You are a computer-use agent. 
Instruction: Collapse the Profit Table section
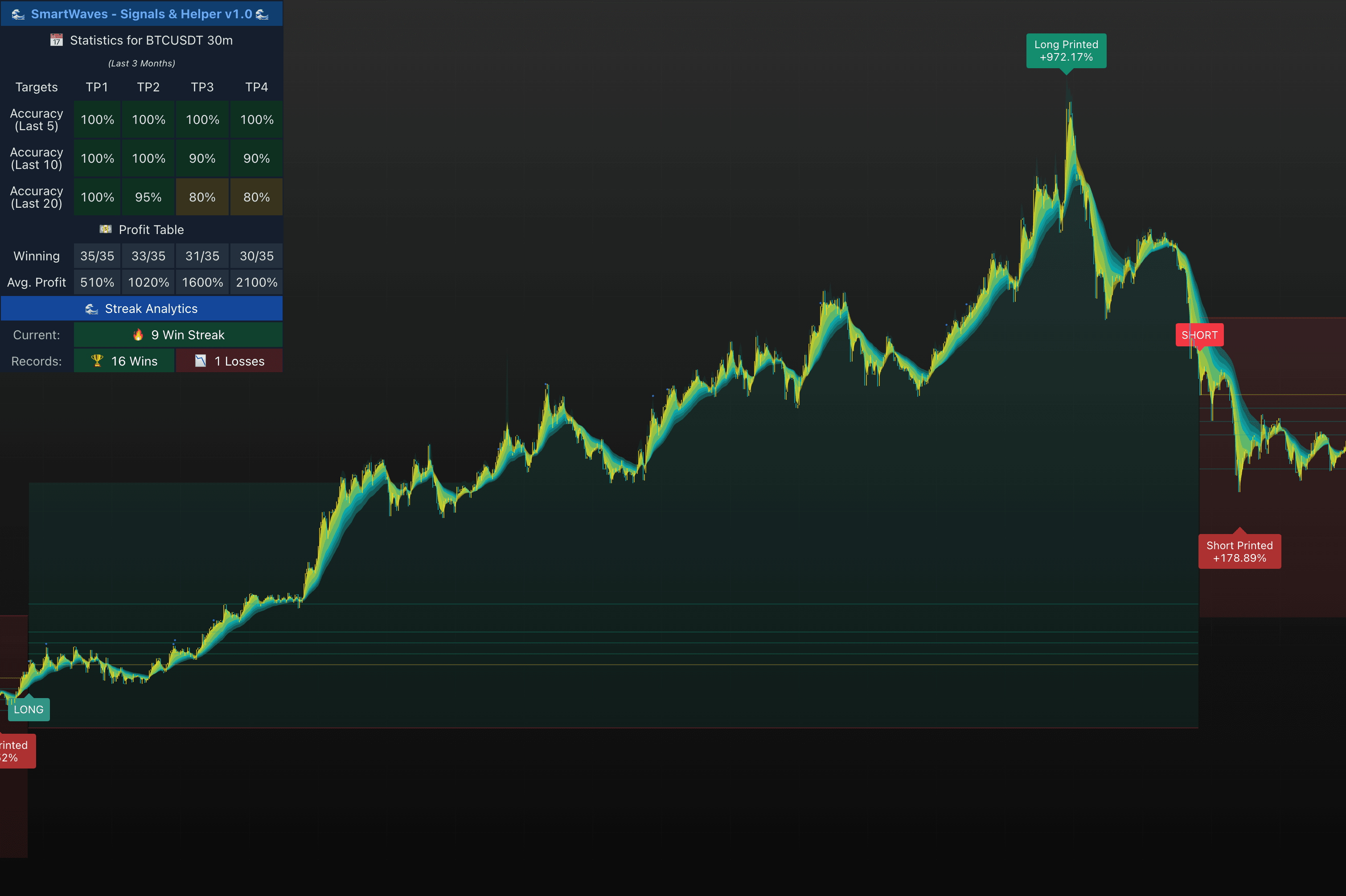tap(142, 229)
